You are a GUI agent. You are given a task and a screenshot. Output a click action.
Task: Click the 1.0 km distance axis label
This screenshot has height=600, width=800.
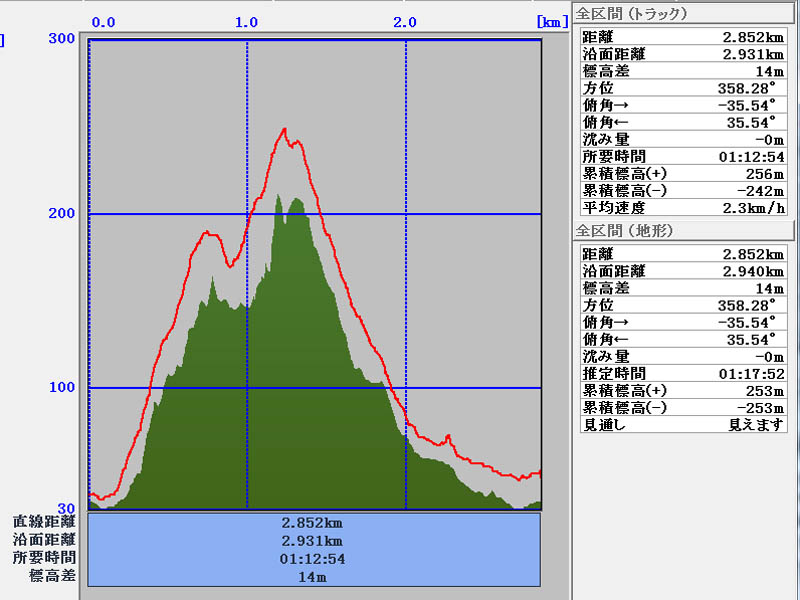(246, 21)
